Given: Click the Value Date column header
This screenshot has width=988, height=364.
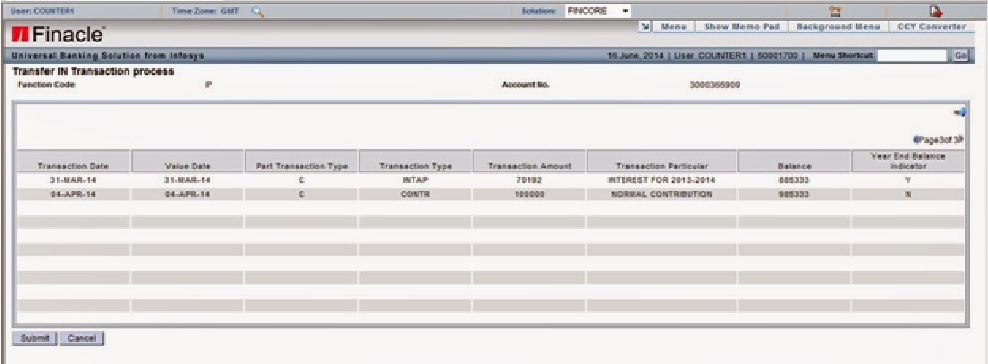Looking at the screenshot, I should coord(187,161).
